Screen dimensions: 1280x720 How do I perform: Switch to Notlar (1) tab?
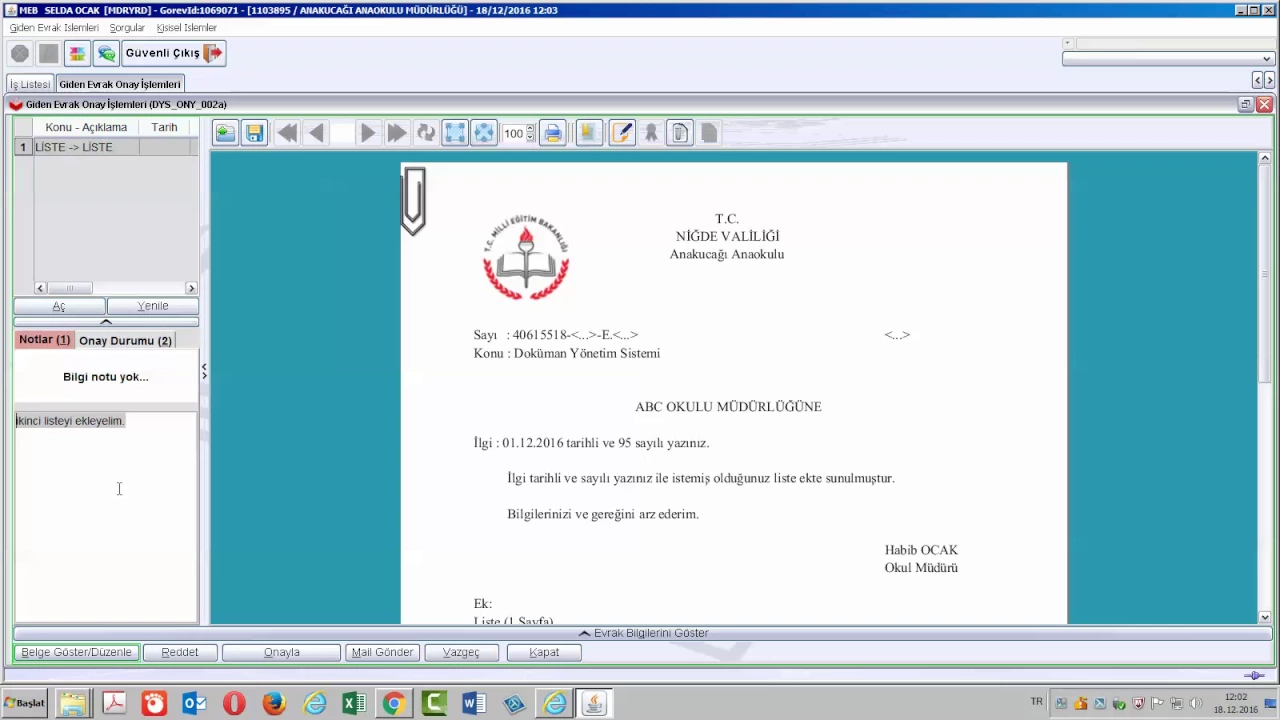point(44,340)
